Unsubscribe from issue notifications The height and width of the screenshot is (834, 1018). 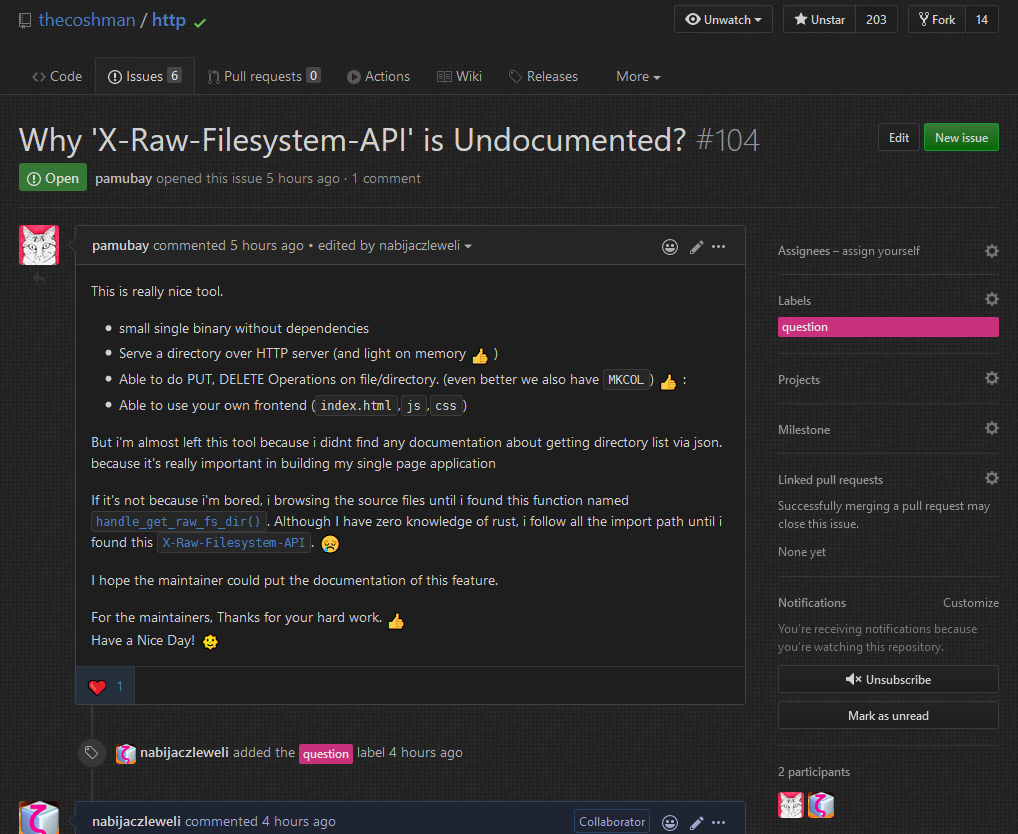point(888,679)
